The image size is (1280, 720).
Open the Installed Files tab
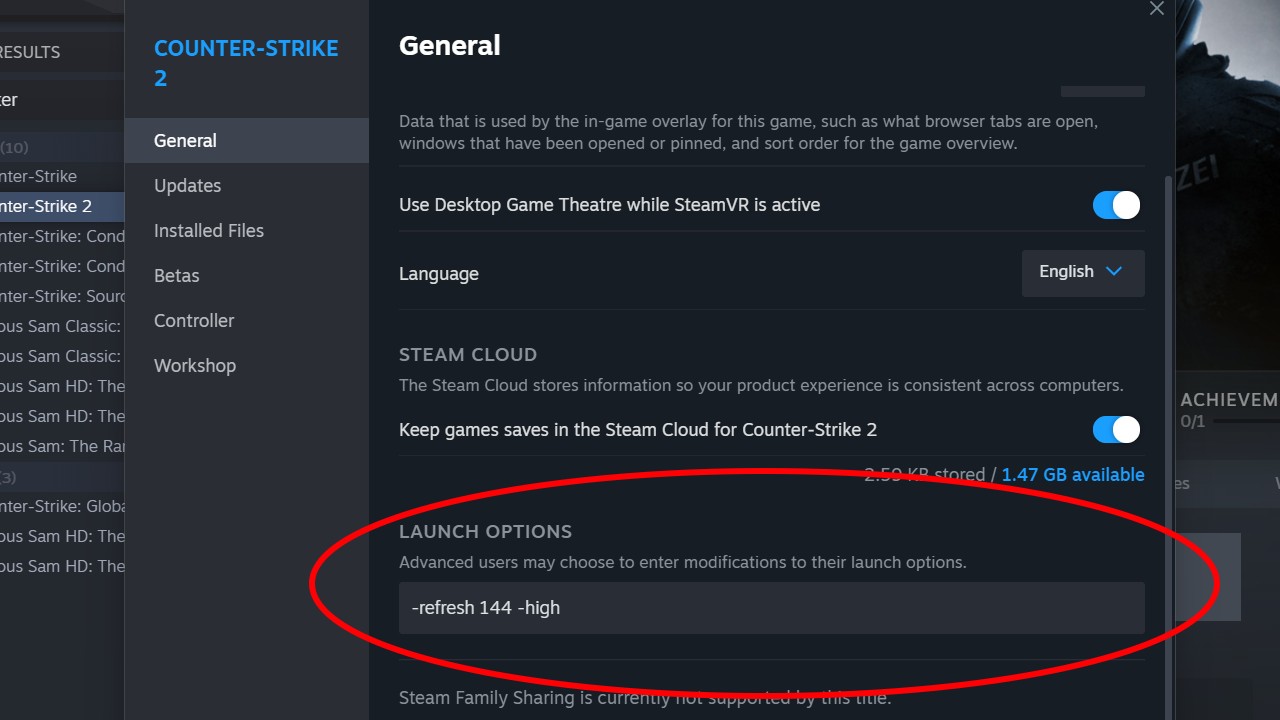point(208,230)
